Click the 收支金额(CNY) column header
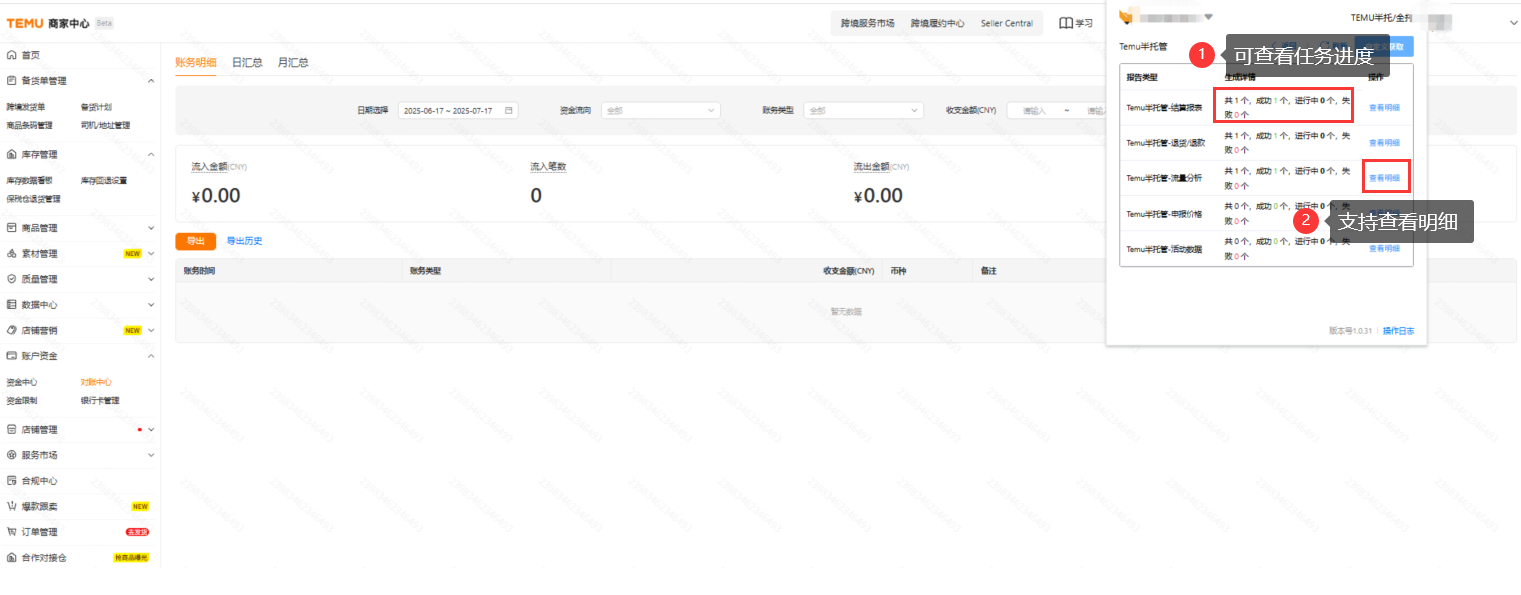 click(x=849, y=271)
